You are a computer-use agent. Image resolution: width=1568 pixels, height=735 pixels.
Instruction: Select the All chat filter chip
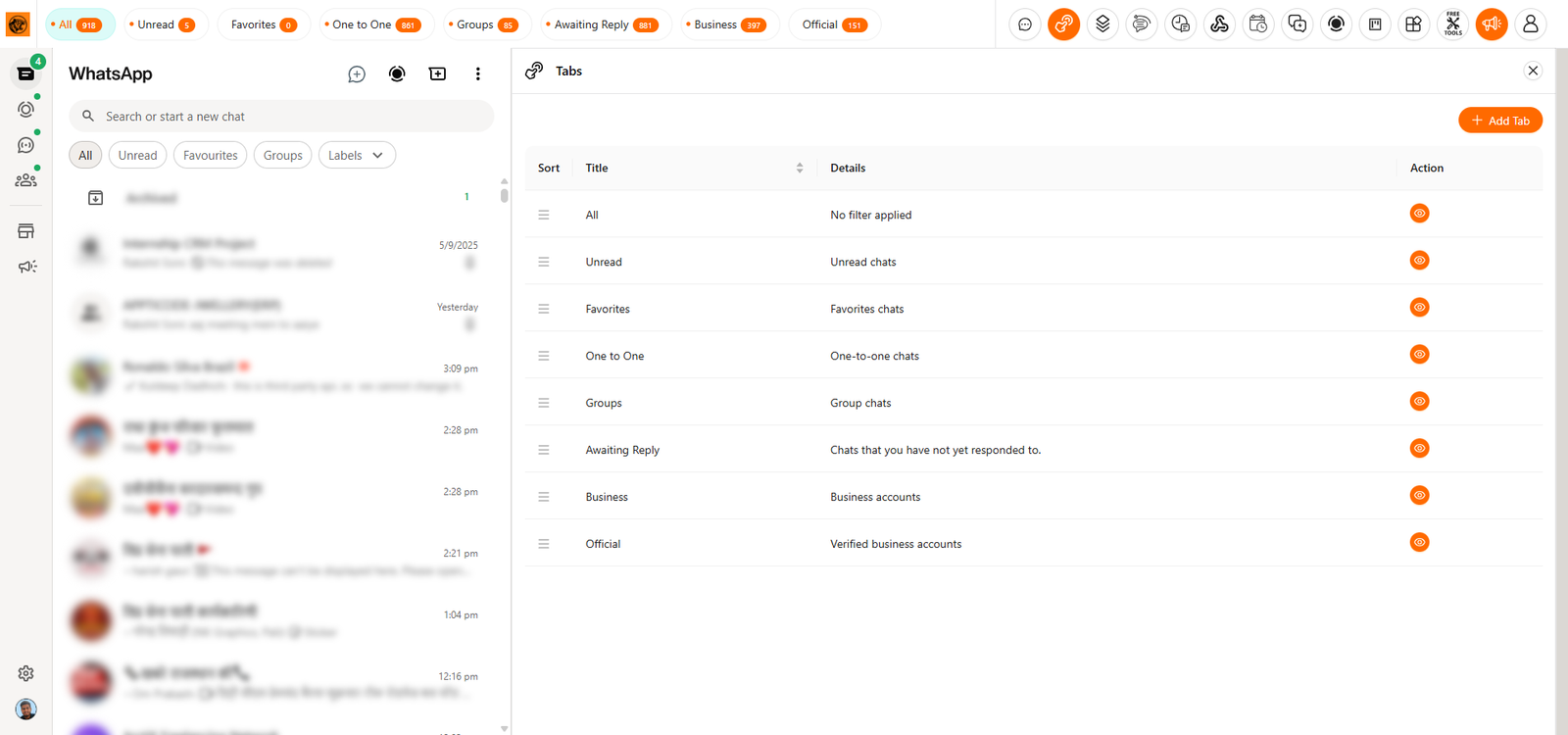[85, 156]
